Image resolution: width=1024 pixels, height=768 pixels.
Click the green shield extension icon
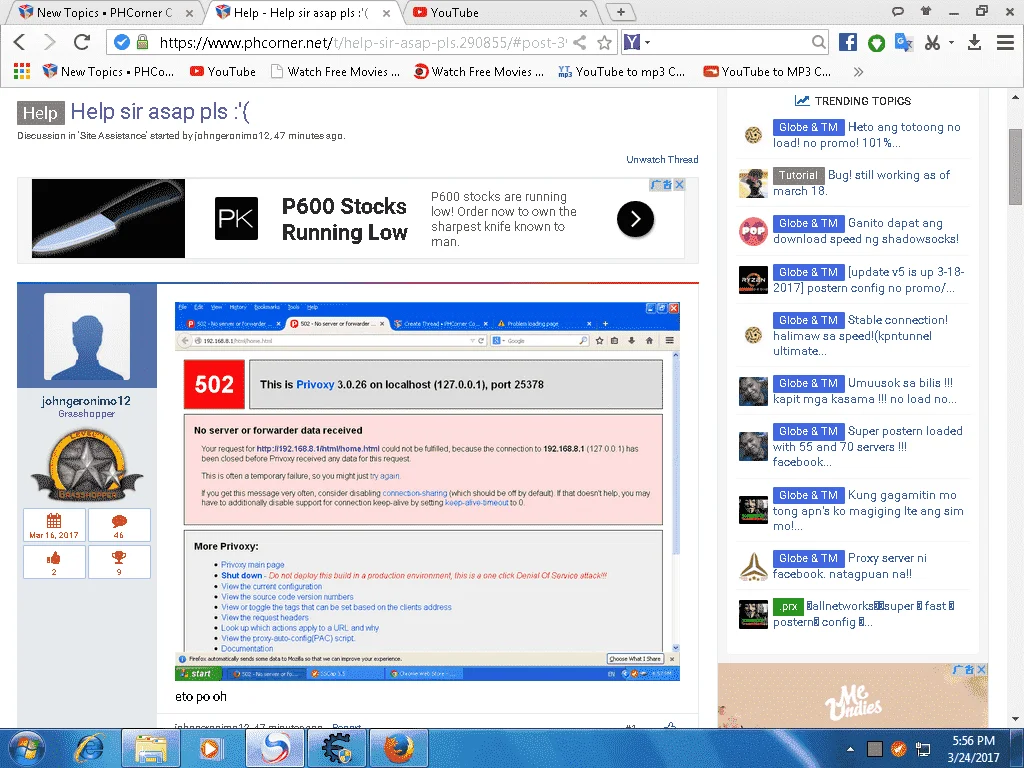(x=876, y=43)
